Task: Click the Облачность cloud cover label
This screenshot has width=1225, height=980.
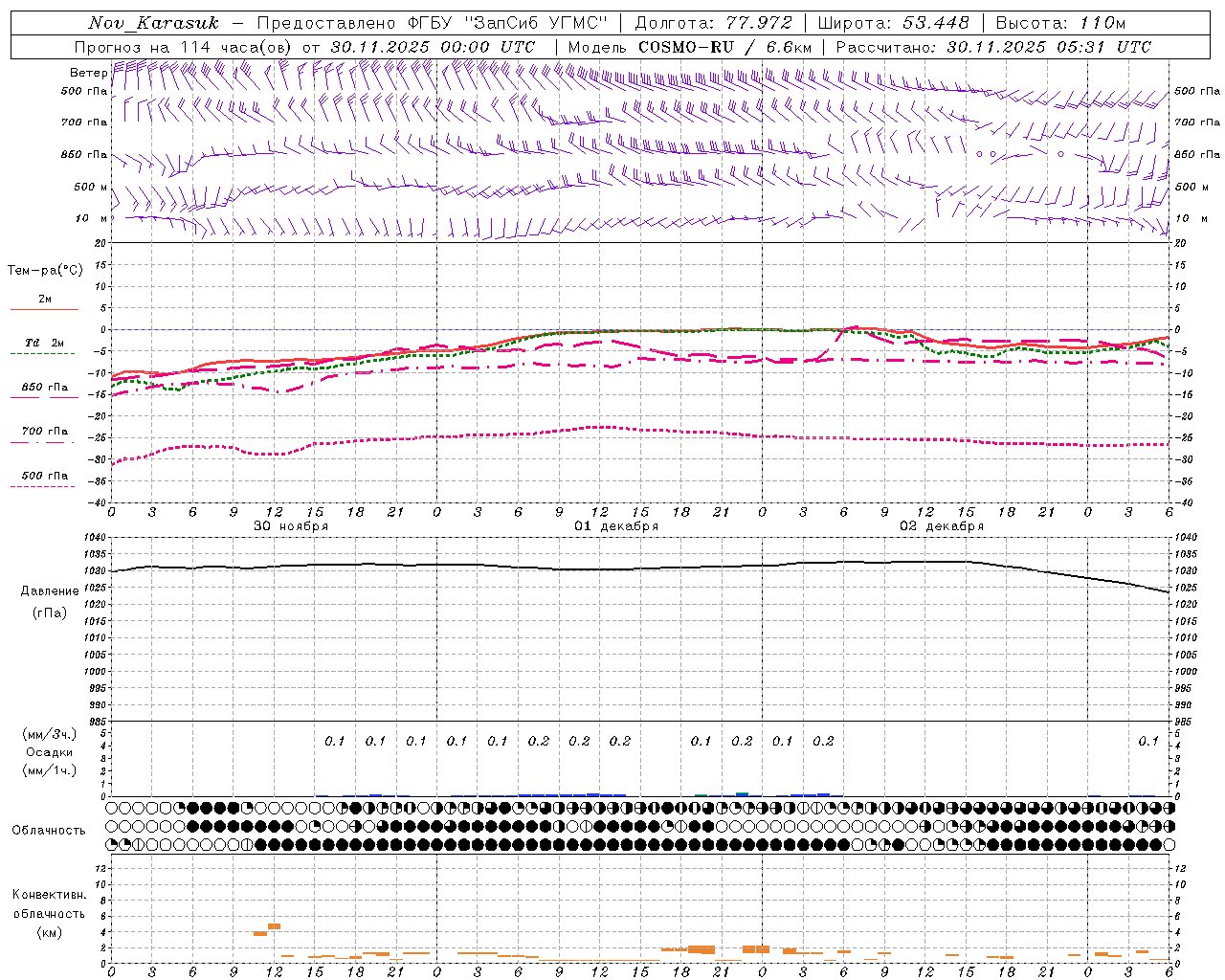Action: 49,831
